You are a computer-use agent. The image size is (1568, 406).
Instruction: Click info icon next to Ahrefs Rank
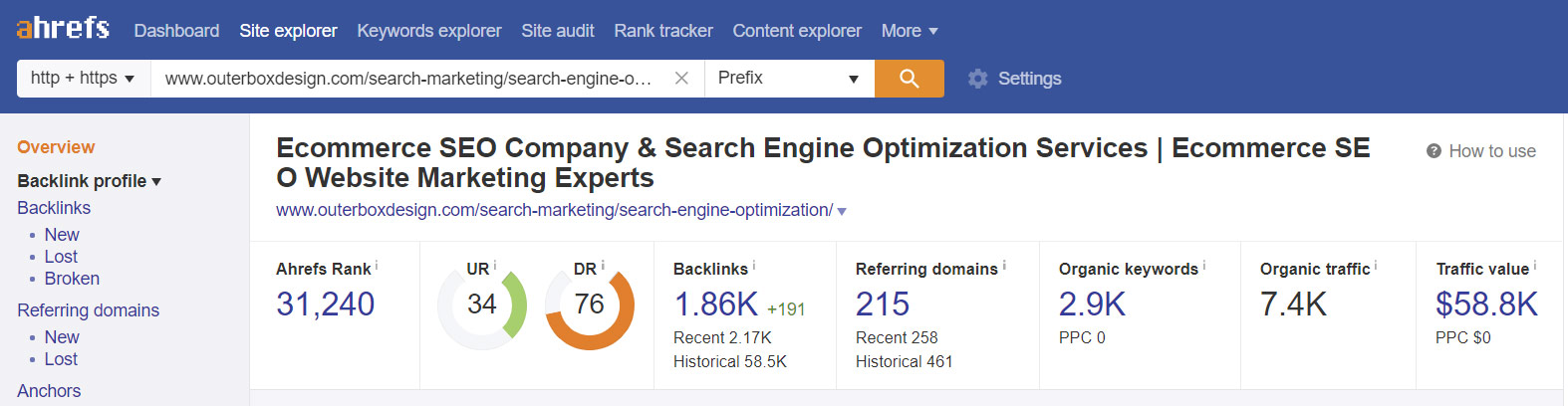click(x=377, y=267)
